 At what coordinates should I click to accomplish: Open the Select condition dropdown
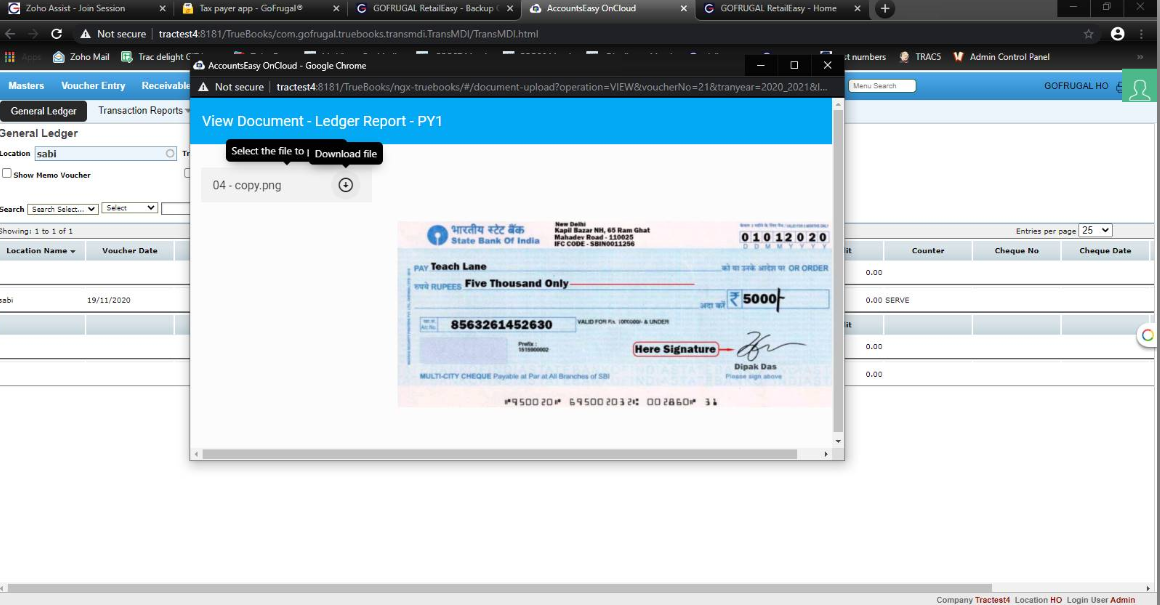point(129,209)
